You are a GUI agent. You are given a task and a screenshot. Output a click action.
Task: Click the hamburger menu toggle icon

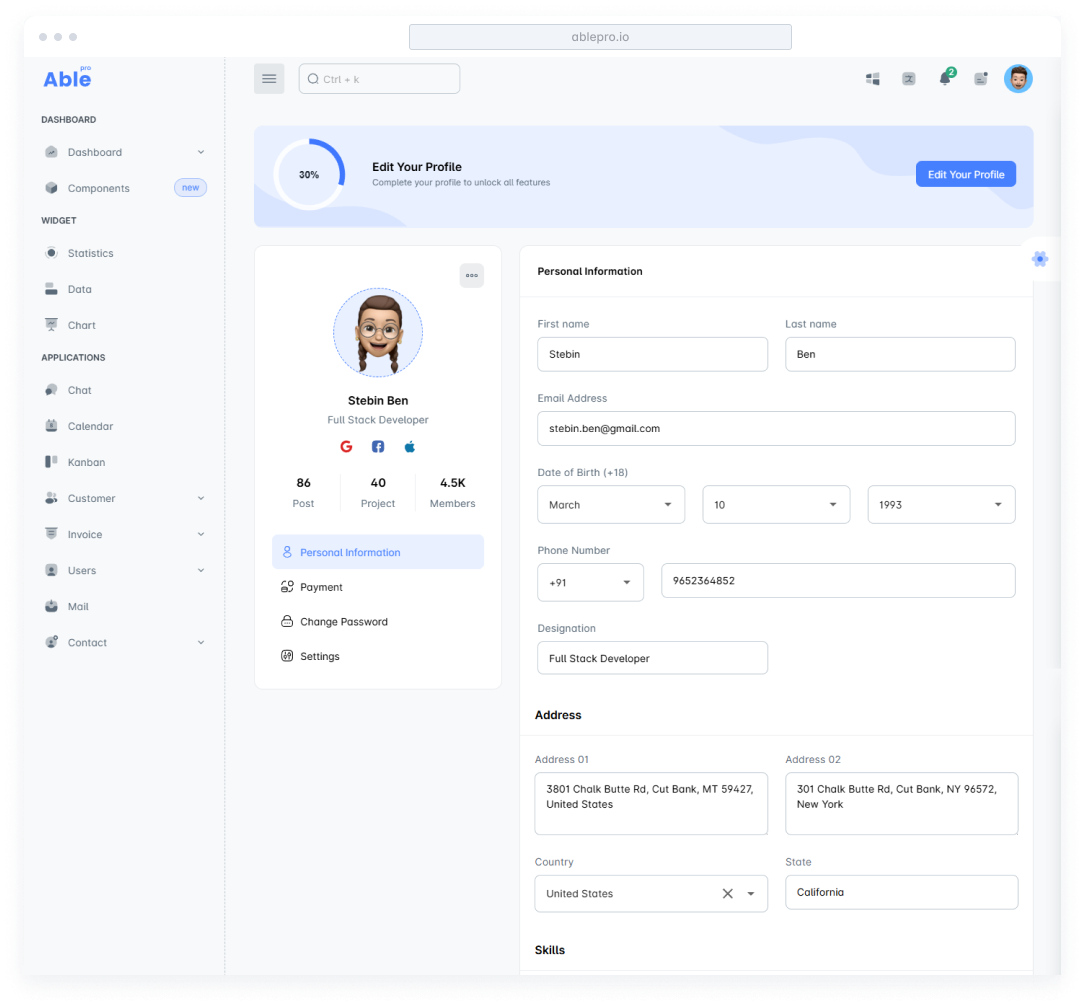coord(269,79)
